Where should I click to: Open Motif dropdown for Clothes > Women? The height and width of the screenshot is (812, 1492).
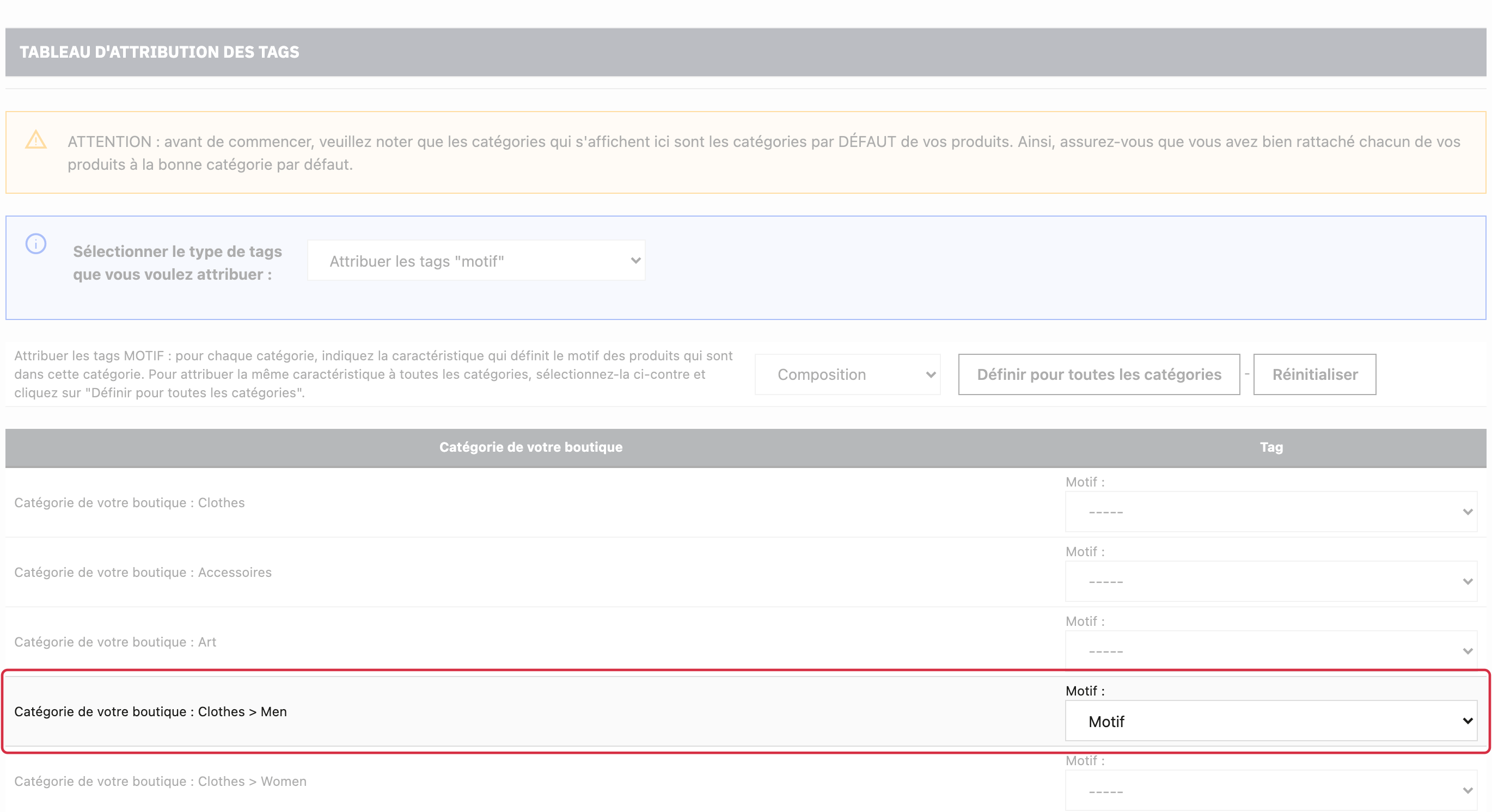coord(1271,790)
